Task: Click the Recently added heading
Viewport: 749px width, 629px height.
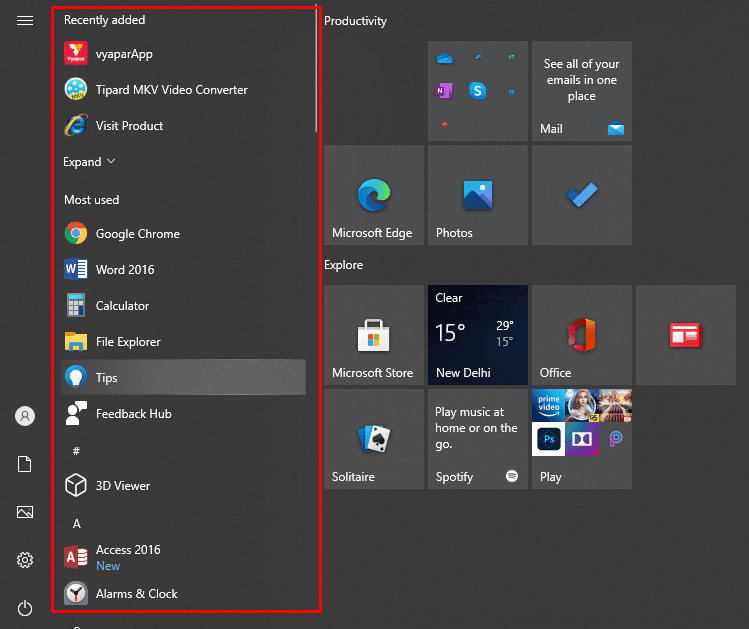Action: click(105, 20)
